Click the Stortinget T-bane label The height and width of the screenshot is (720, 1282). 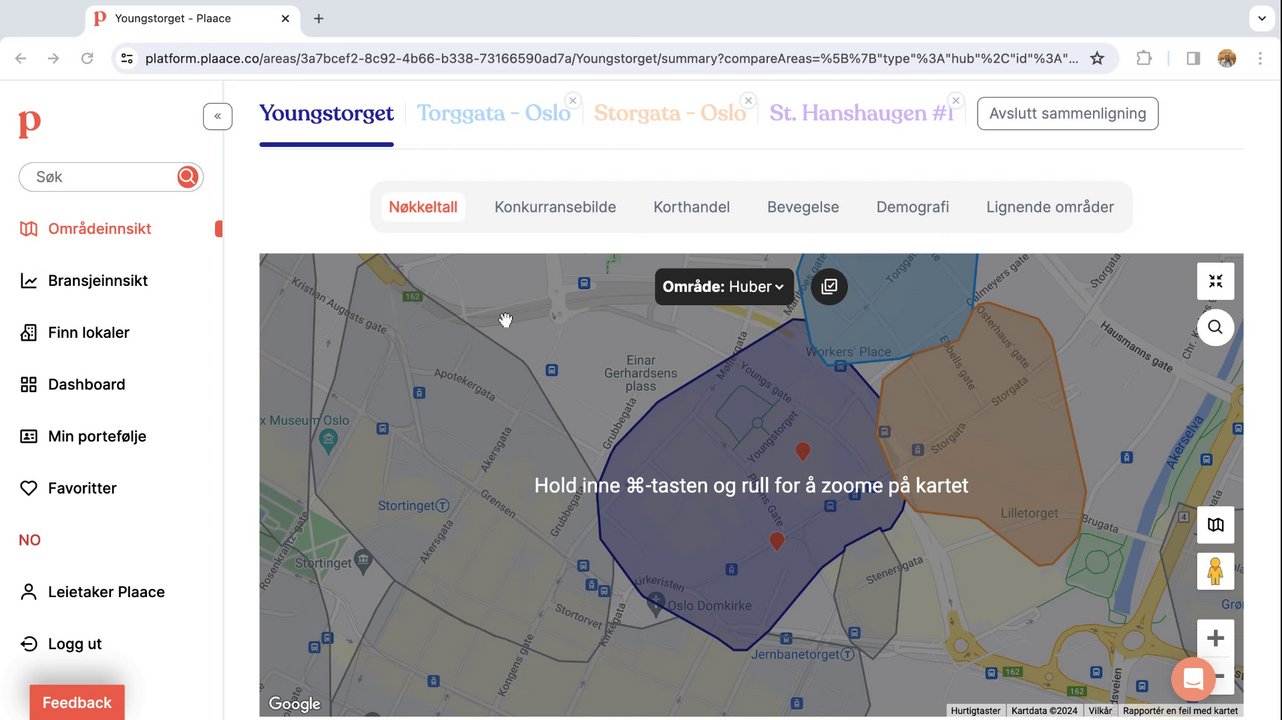coord(412,506)
